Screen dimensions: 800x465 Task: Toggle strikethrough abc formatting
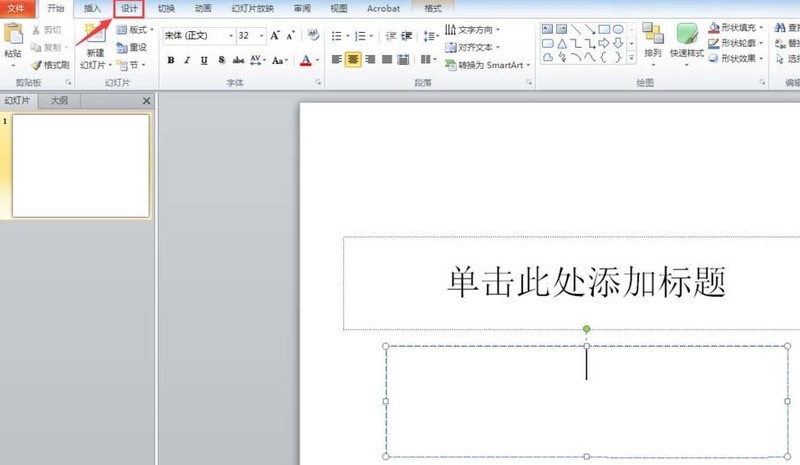pyautogui.click(x=238, y=60)
